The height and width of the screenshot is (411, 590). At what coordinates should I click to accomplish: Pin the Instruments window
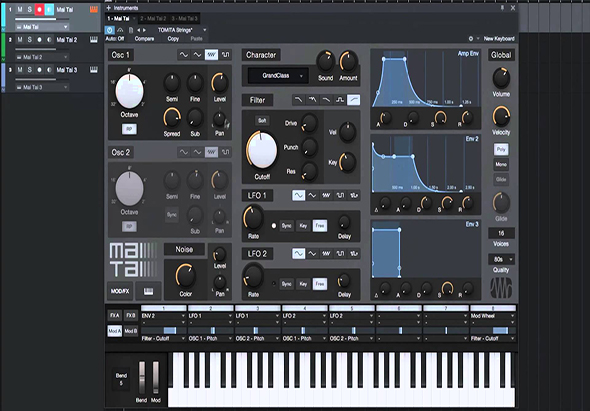[502, 8]
